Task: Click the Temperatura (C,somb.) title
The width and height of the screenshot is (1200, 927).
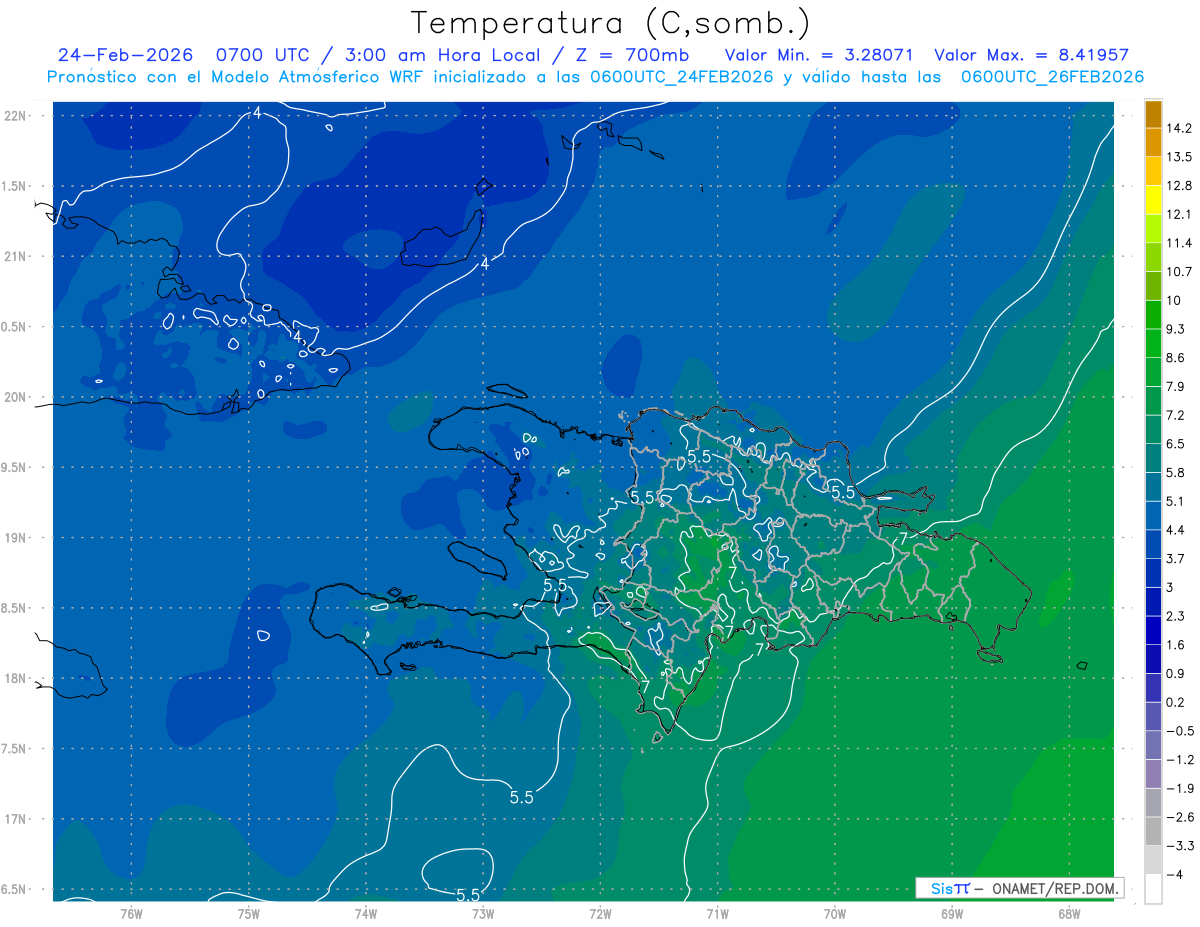Action: coord(610,23)
